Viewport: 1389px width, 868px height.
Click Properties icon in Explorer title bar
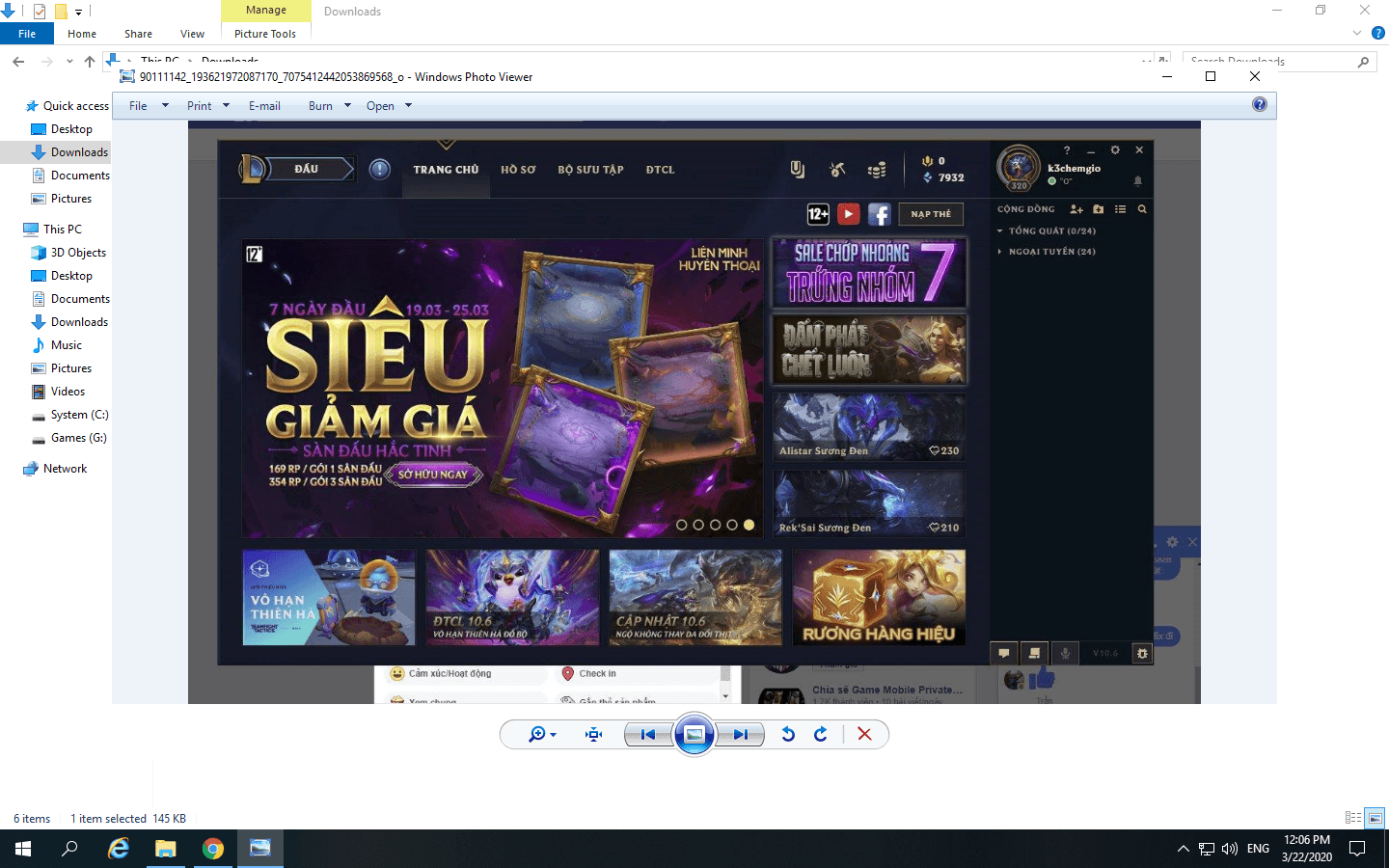(40, 12)
